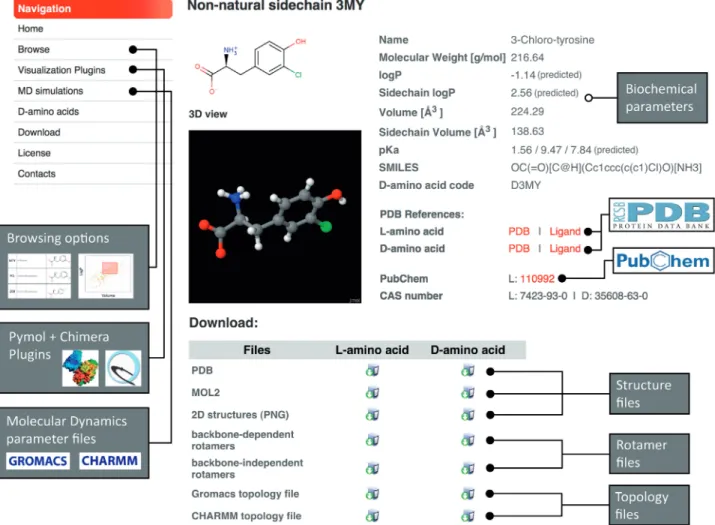Click the Chimera plugin icon
Image resolution: width=715 pixels, height=525 pixels.
click(x=123, y=368)
